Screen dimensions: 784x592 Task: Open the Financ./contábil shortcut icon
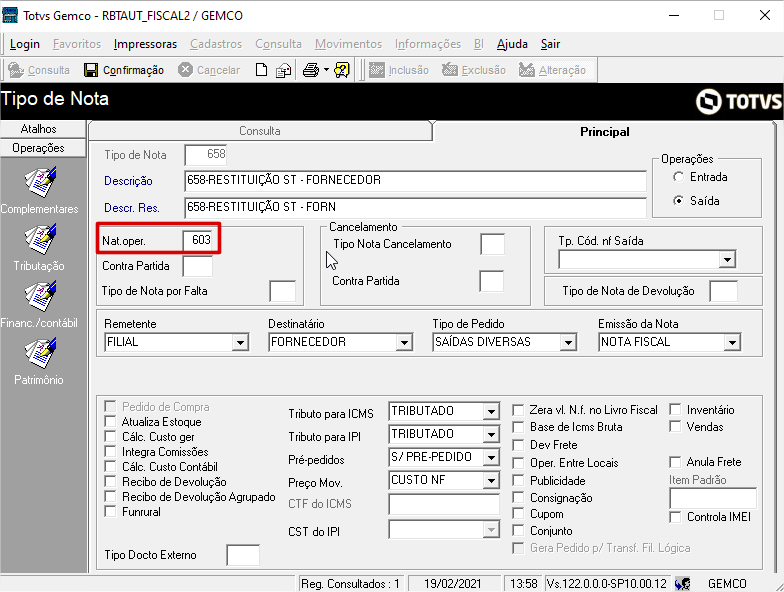[x=40, y=296]
